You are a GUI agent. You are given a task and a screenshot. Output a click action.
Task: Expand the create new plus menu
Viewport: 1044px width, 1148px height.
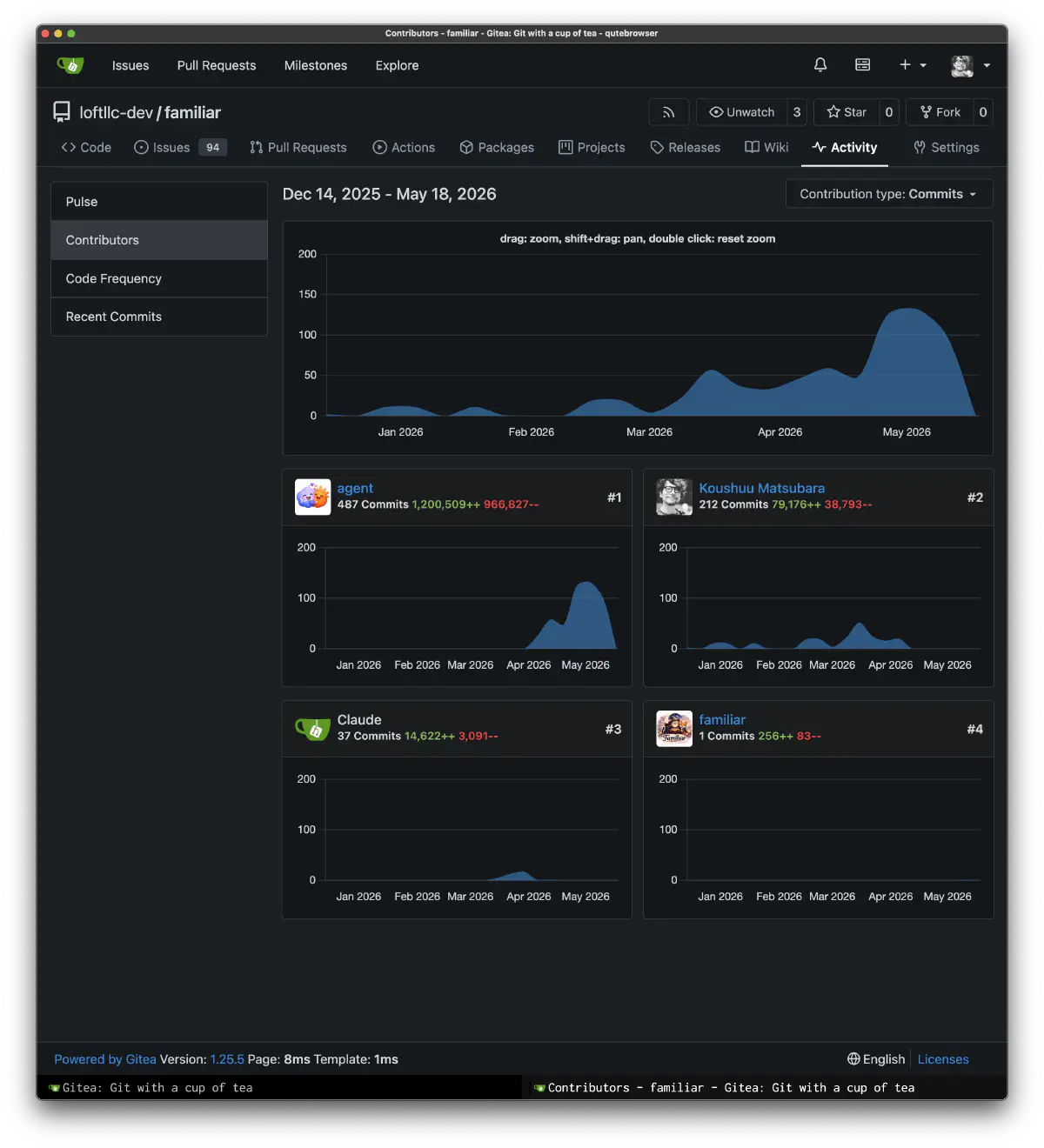[x=913, y=65]
